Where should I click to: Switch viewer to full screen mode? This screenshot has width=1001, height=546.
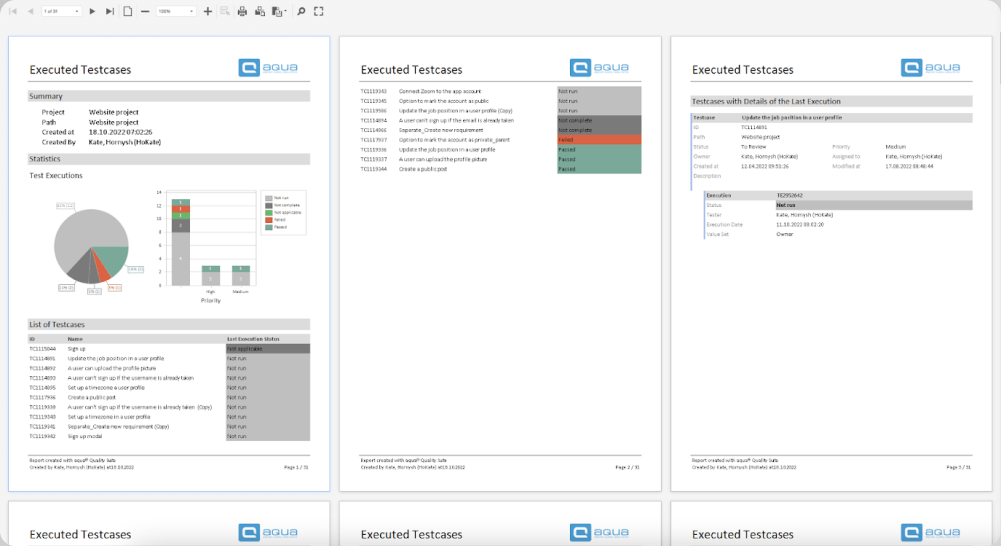point(319,11)
